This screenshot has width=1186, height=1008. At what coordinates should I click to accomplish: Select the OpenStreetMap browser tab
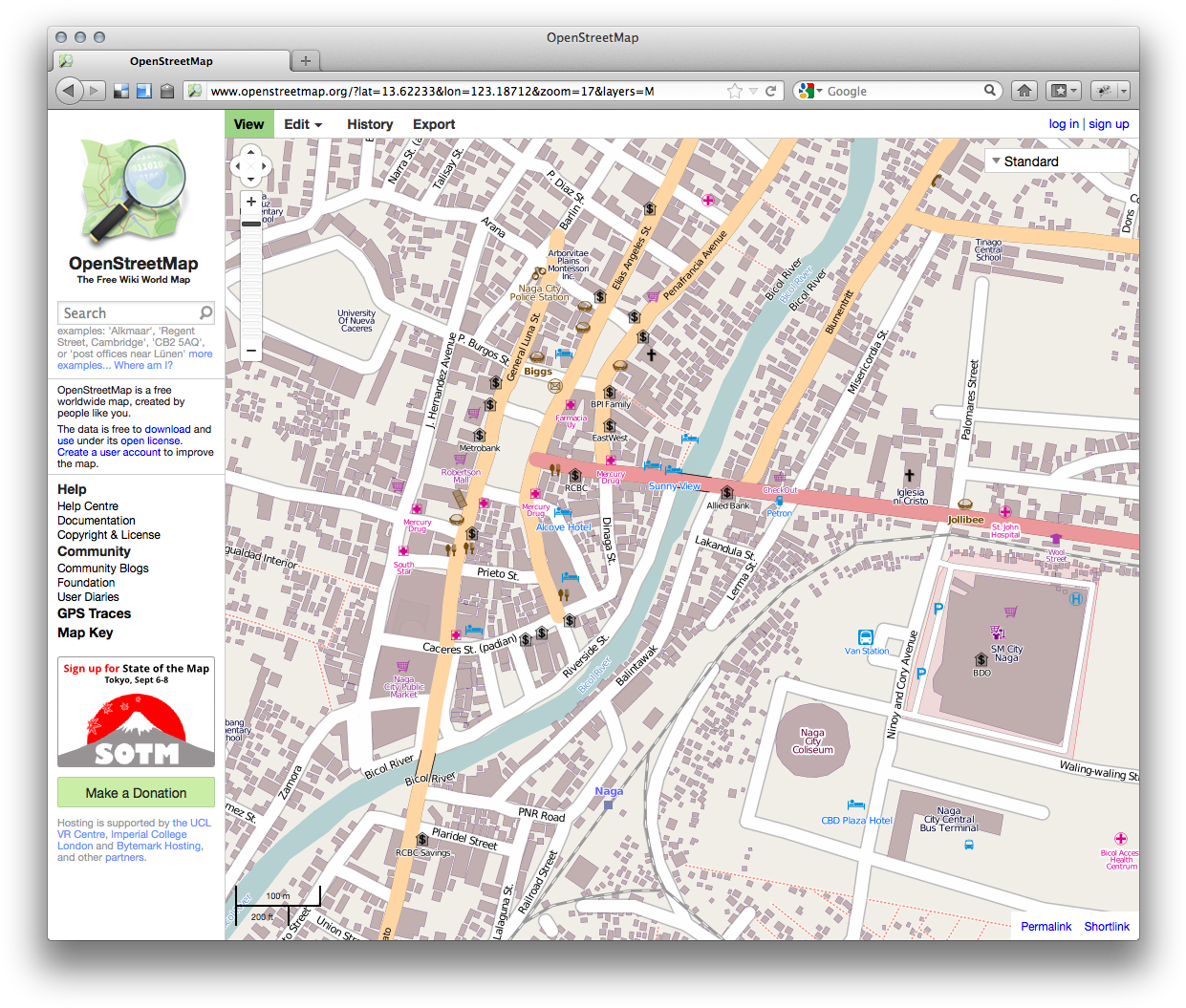(x=172, y=60)
